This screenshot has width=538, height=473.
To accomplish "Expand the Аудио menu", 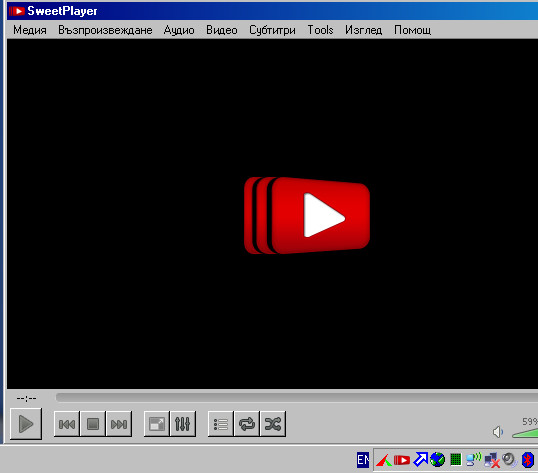I will coord(179,30).
